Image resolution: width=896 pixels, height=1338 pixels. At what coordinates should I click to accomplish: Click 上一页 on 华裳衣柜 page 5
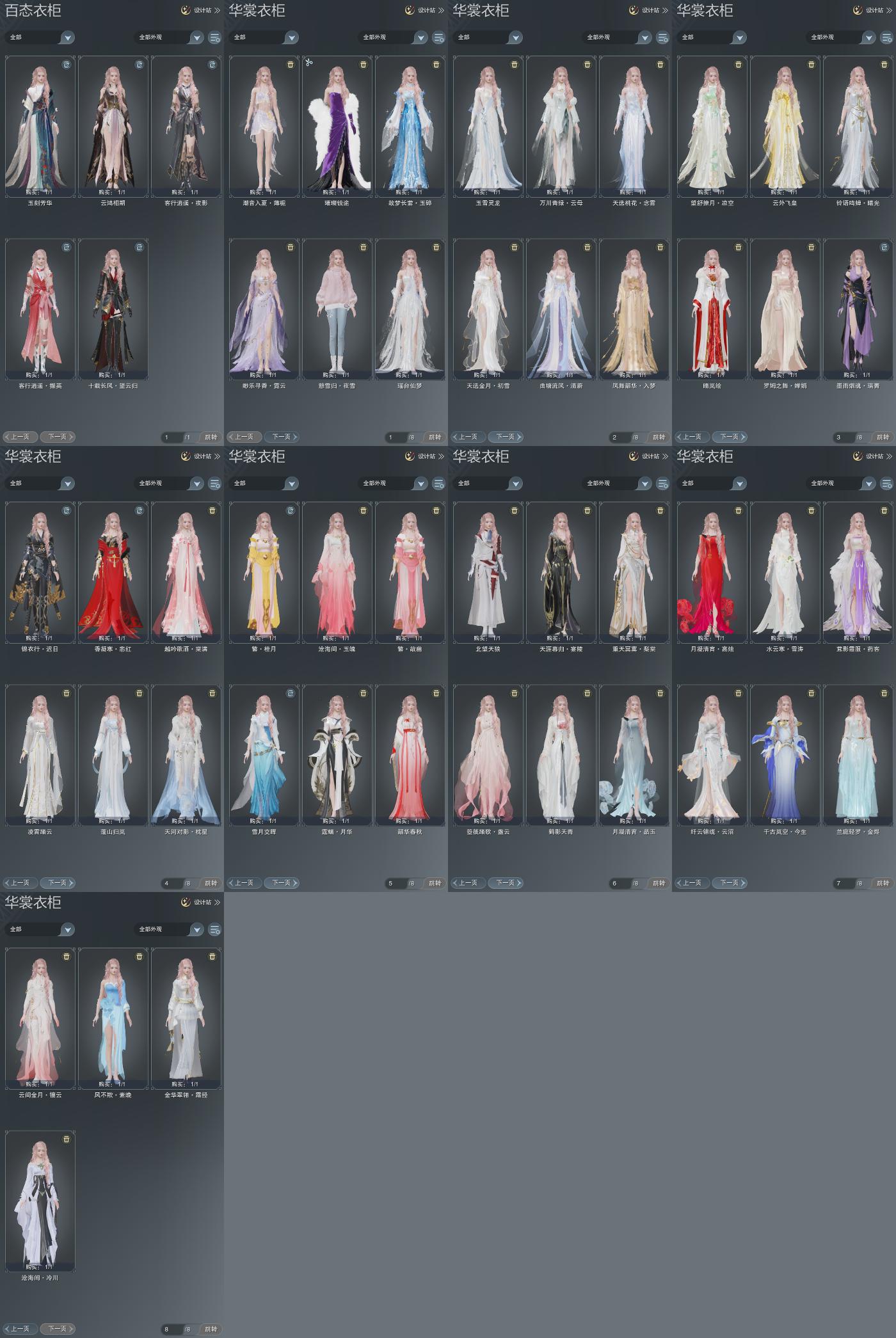(x=244, y=883)
